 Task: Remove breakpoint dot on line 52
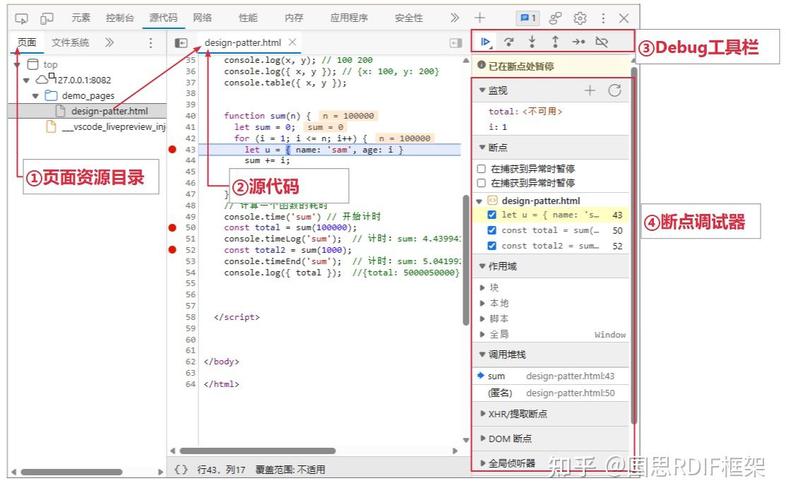[172, 250]
